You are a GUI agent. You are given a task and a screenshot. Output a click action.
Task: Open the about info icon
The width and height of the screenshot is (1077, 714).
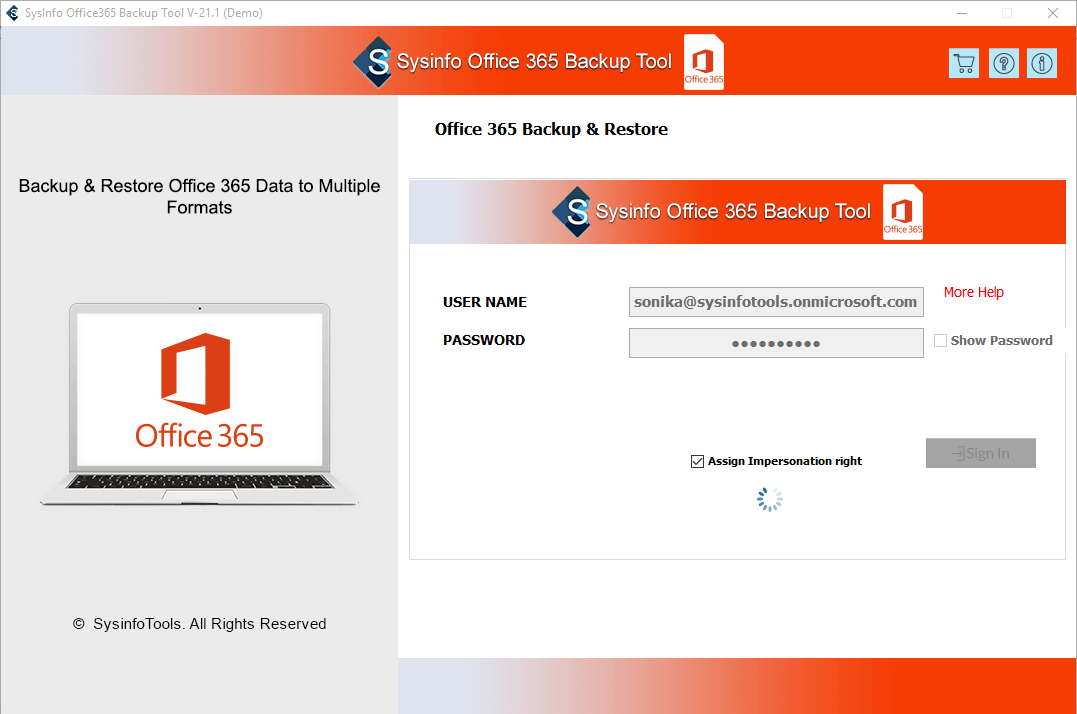click(1042, 63)
